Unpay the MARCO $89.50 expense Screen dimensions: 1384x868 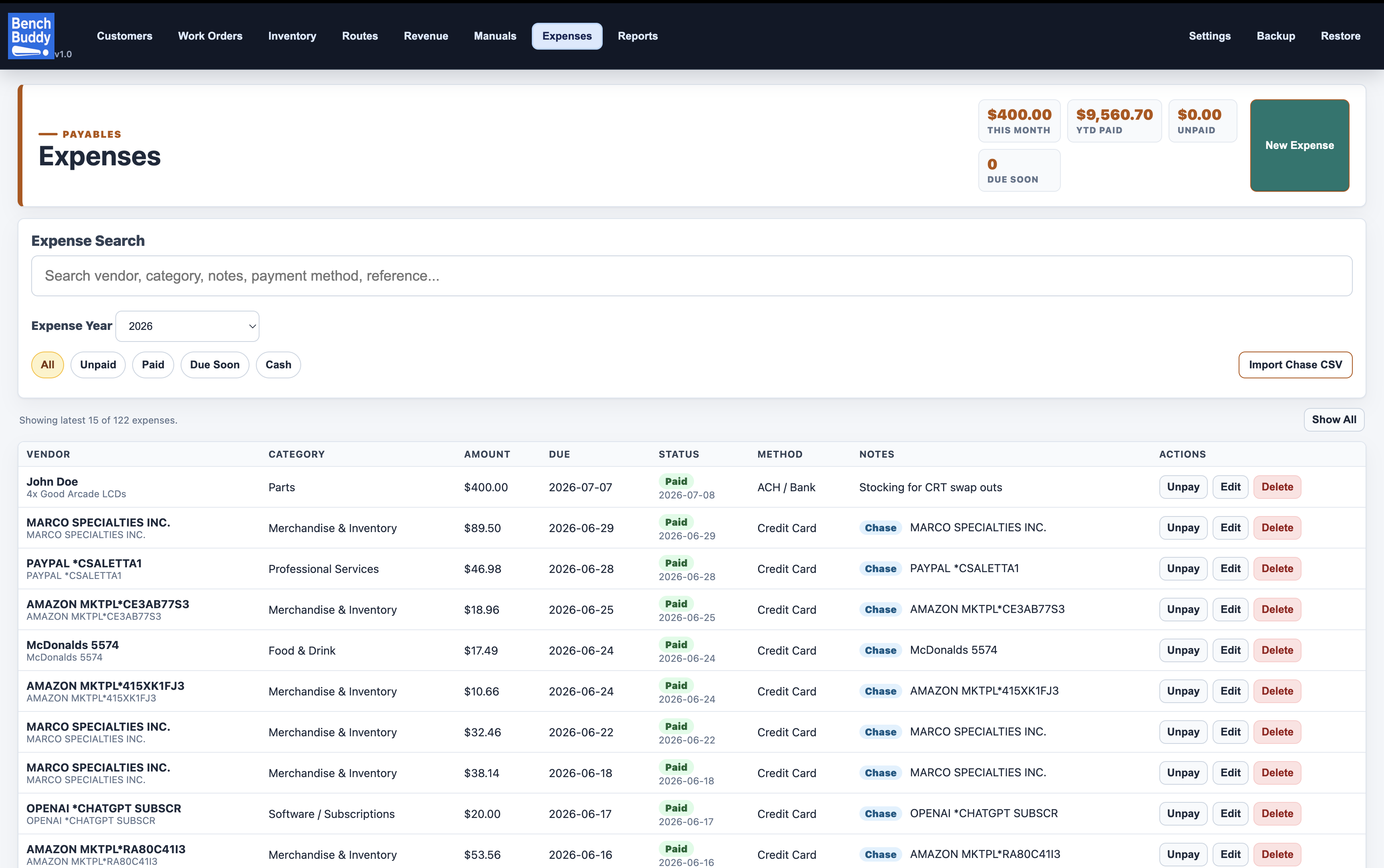click(x=1183, y=528)
